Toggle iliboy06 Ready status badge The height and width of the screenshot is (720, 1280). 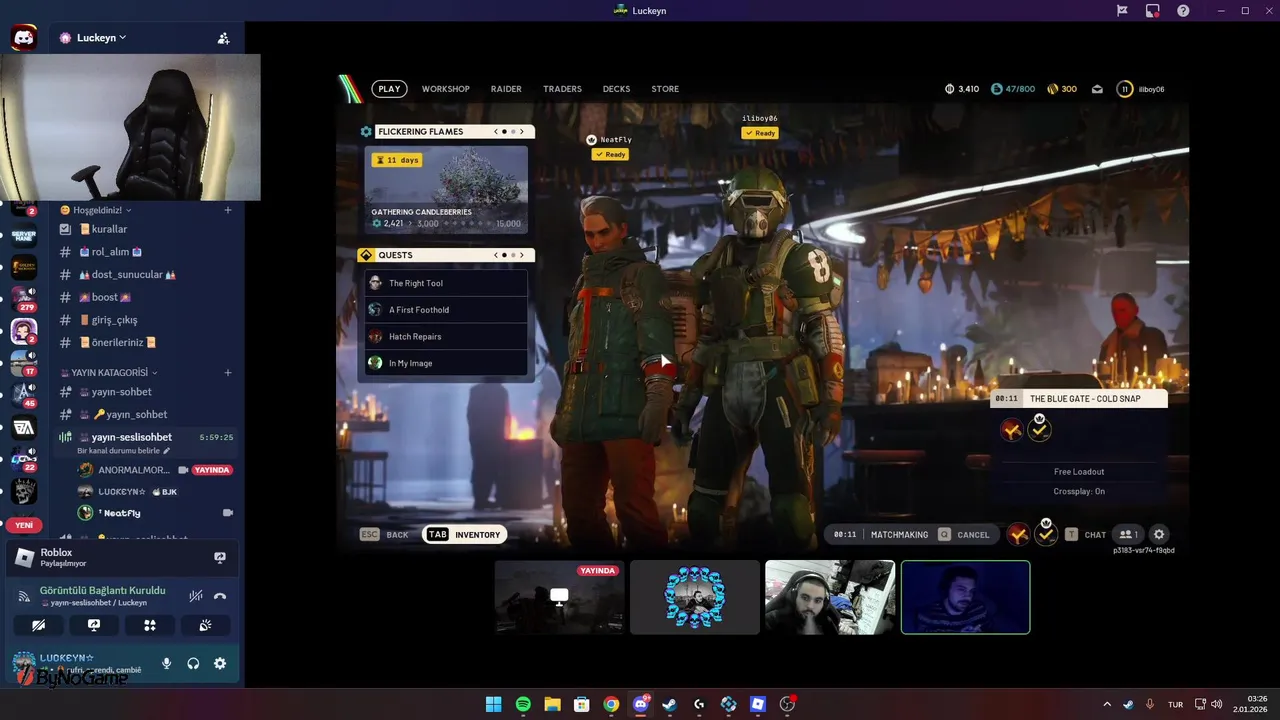(760, 133)
